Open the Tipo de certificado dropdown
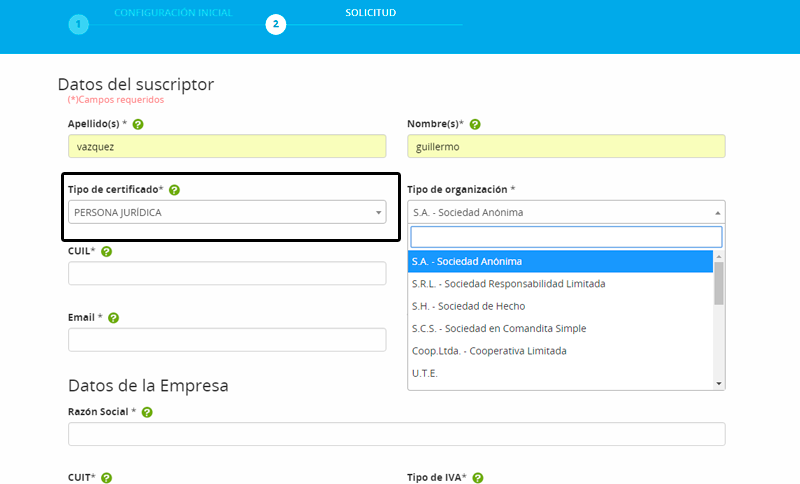The image size is (800, 484). tap(227, 212)
